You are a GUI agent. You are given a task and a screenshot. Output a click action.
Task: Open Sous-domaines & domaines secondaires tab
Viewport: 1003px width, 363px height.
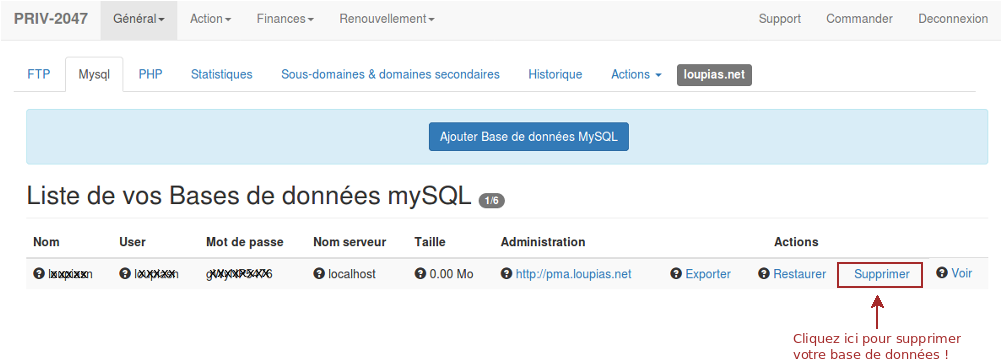pos(390,74)
